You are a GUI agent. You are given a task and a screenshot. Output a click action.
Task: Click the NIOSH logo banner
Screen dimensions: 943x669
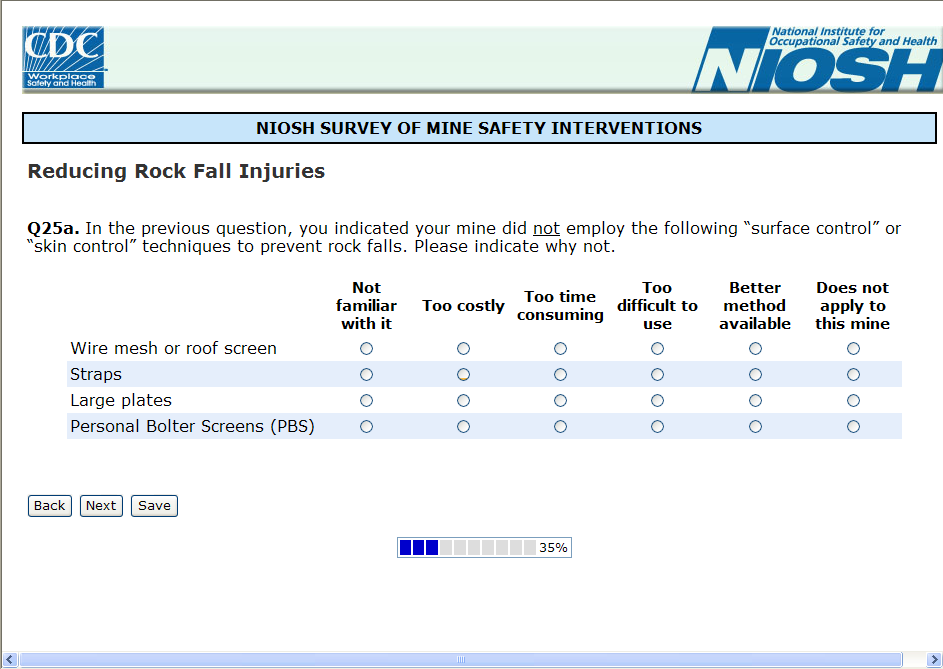817,59
